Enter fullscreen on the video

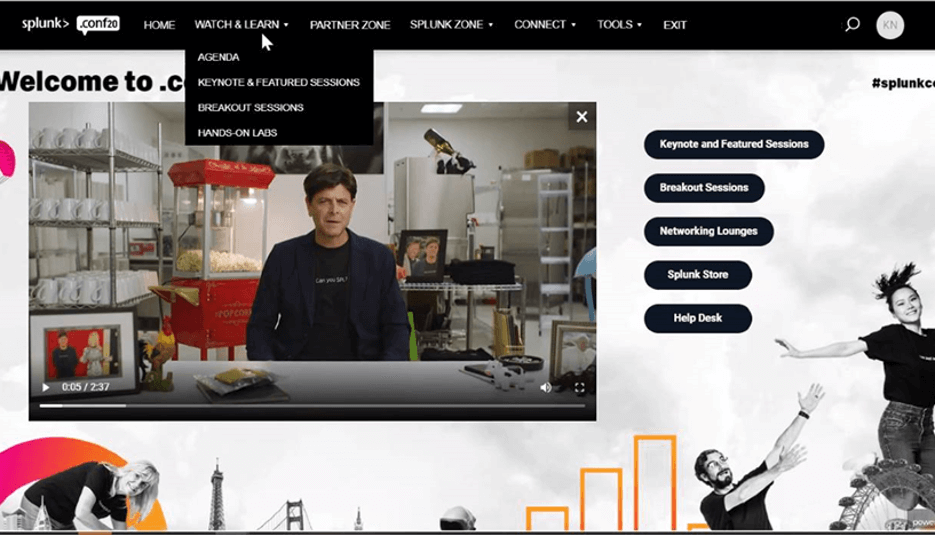pyautogui.click(x=579, y=388)
